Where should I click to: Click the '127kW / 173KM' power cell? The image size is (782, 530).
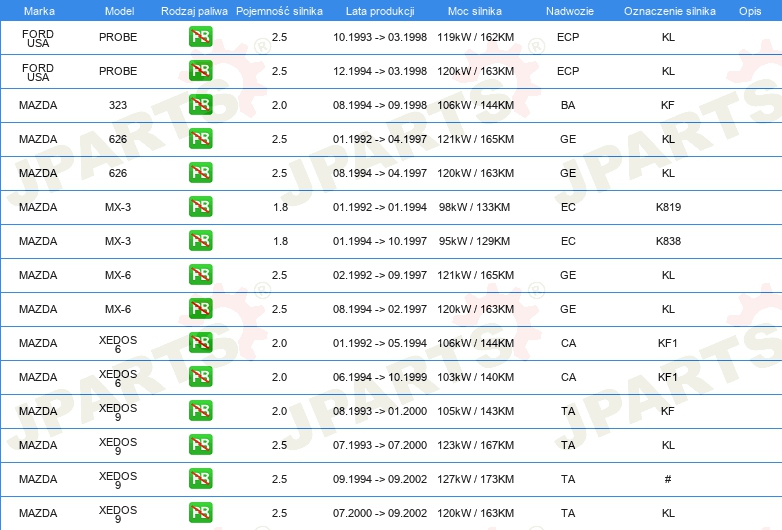coord(475,479)
